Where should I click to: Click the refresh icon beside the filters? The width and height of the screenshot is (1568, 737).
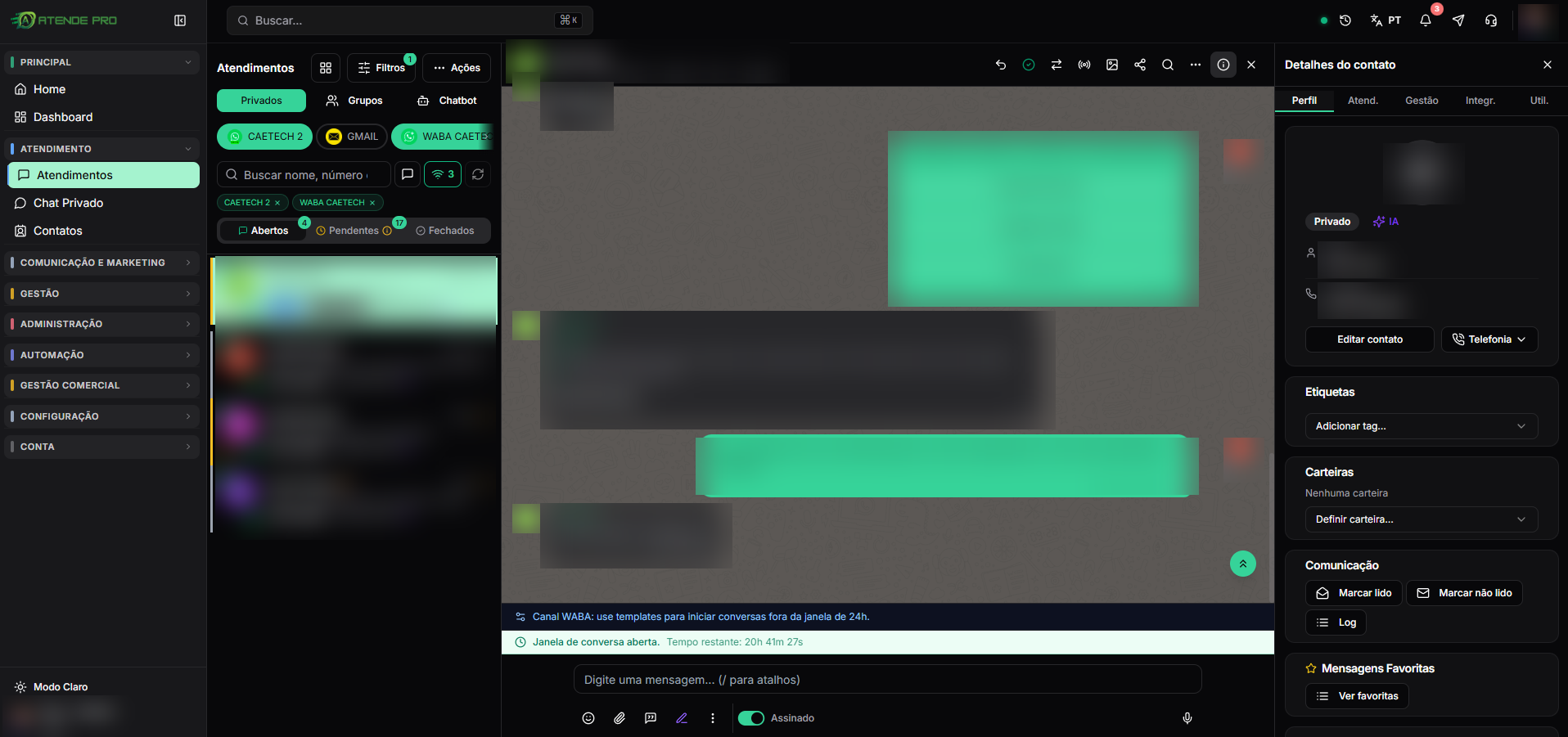click(x=478, y=174)
